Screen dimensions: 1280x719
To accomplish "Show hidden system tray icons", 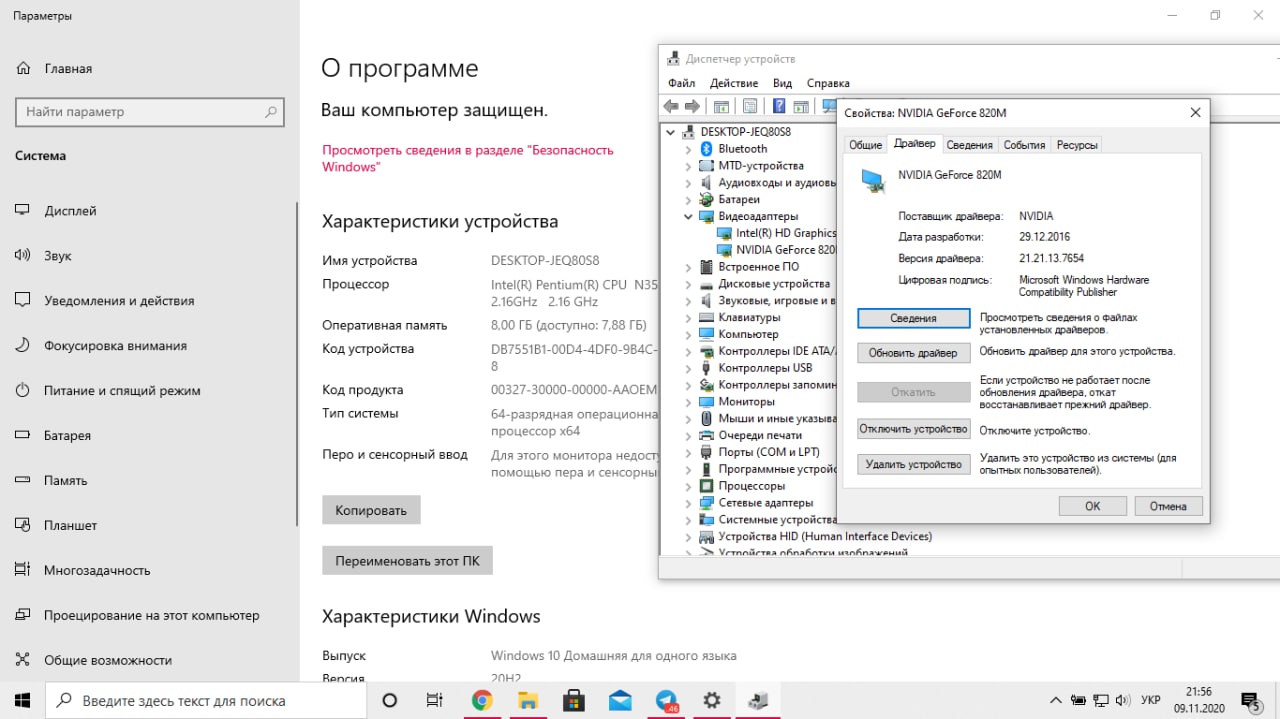I will 1056,700.
